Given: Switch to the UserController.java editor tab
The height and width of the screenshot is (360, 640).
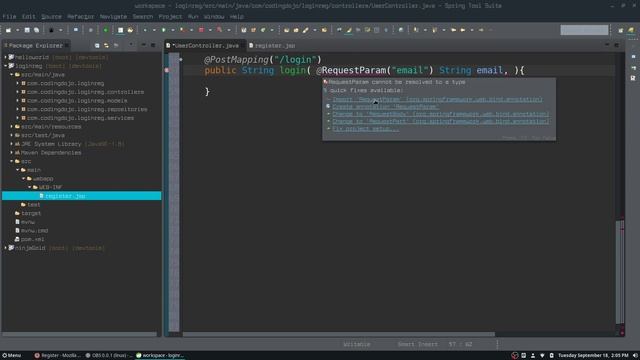Looking at the screenshot, I should click(205, 45).
